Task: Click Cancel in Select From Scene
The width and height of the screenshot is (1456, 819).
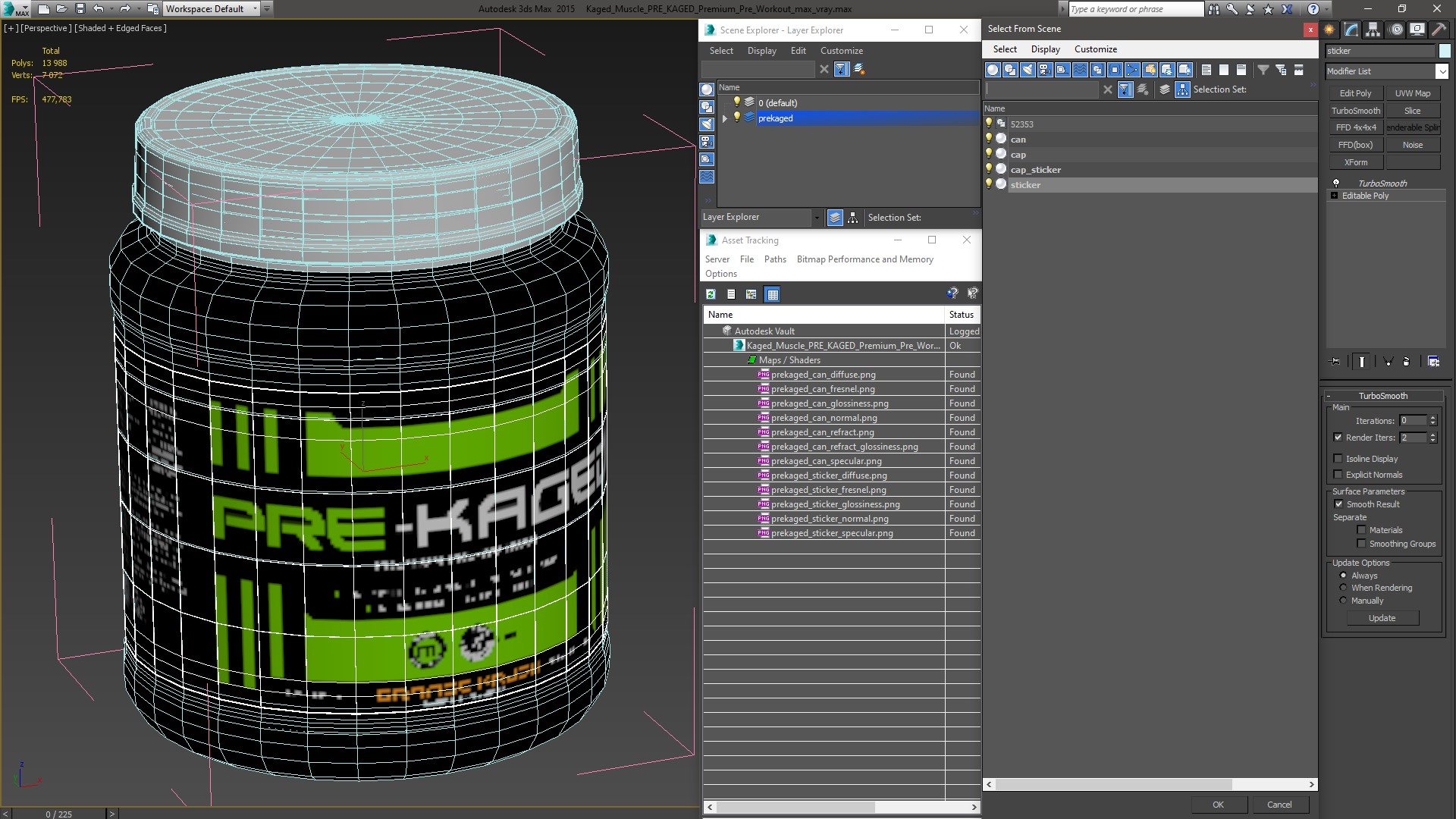Action: pos(1279,805)
